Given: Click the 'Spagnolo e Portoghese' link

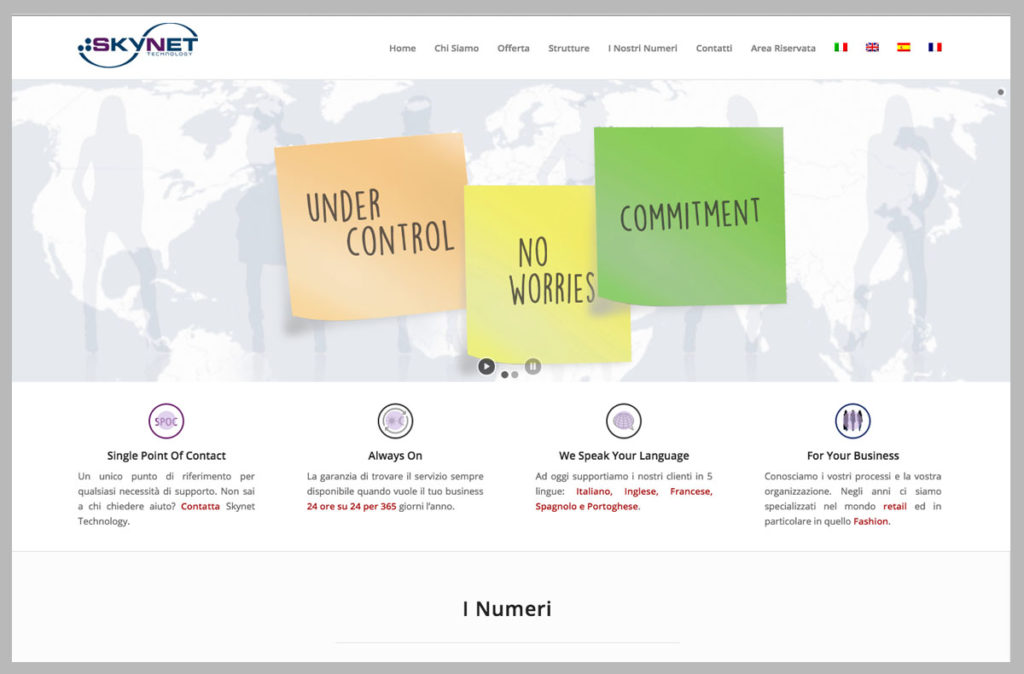Looking at the screenshot, I should (587, 506).
